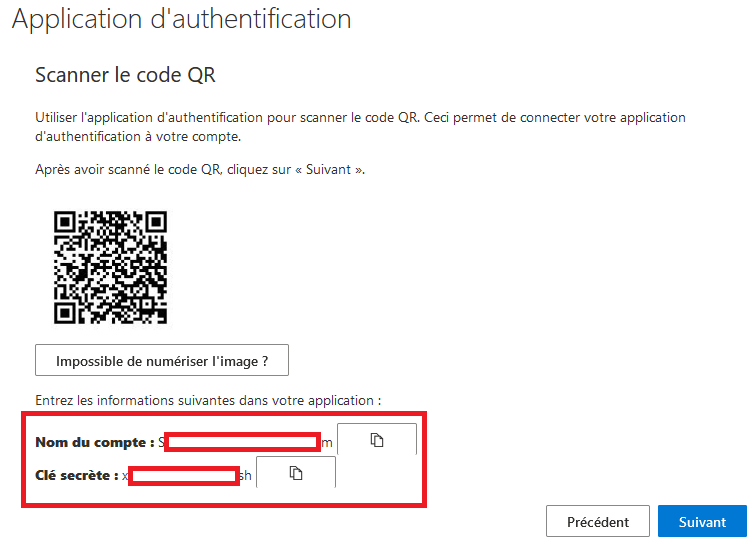Screen dimensions: 756x545
Task: Click the QR code's top-left finder square
Action: 65,222
